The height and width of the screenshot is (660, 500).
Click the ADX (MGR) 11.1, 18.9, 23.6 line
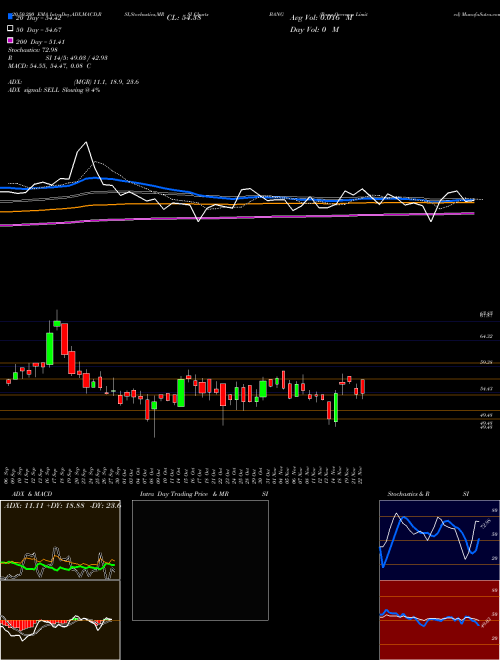pos(74,82)
